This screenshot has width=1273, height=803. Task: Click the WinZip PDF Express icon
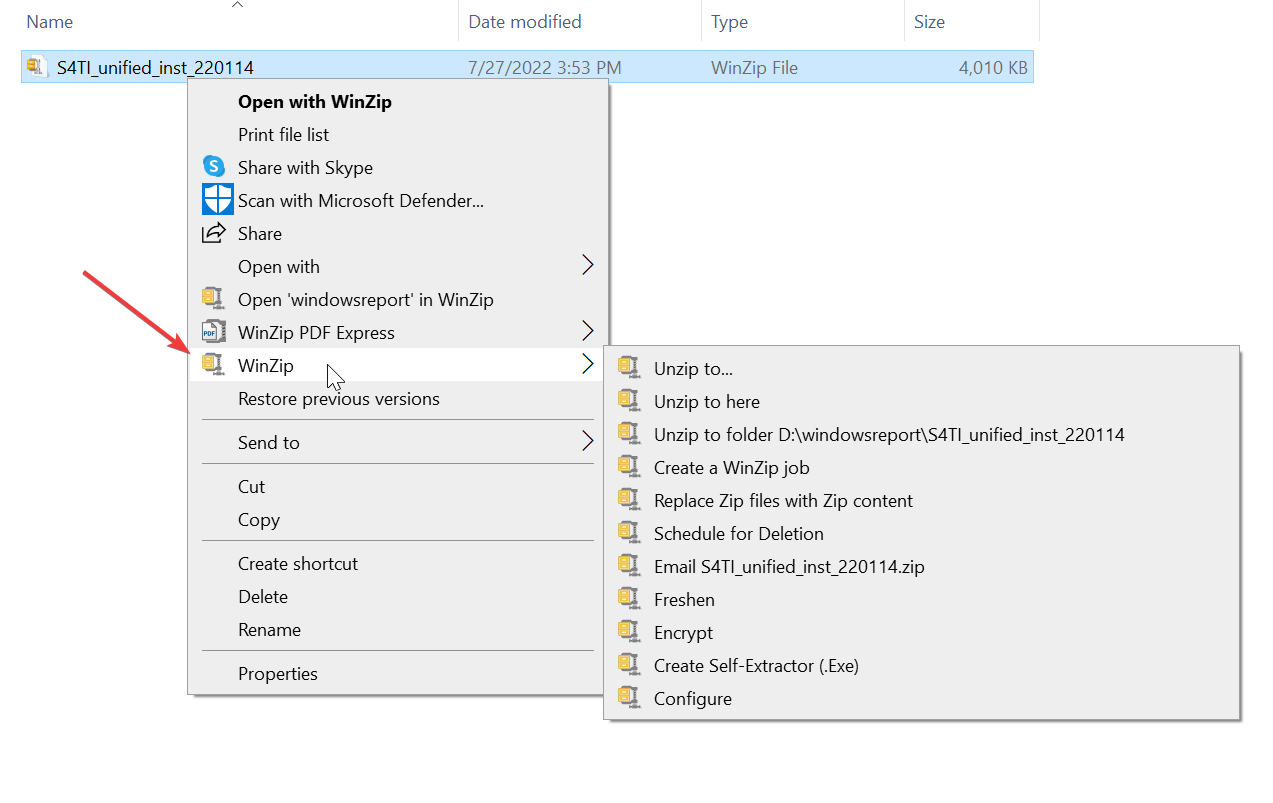pyautogui.click(x=213, y=331)
